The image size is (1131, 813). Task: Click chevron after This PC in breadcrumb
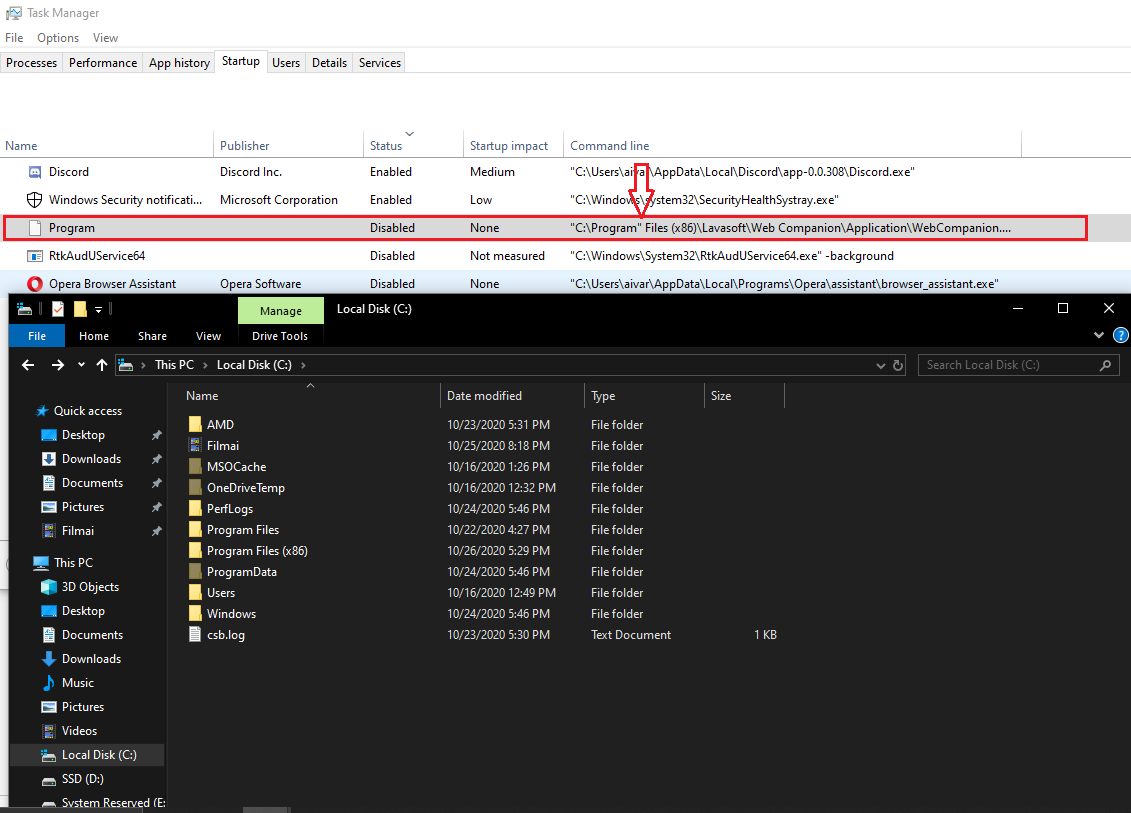point(205,365)
